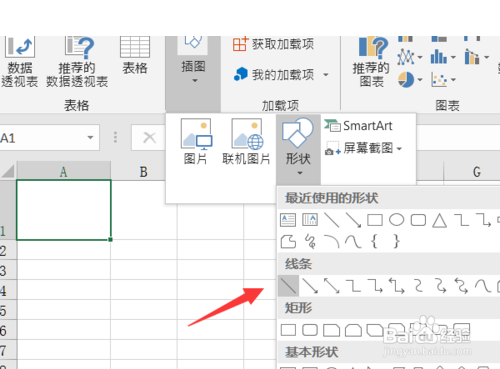This screenshot has width=500, height=369.
Task: Select curved arrow connector under 线条
Action: click(440, 286)
